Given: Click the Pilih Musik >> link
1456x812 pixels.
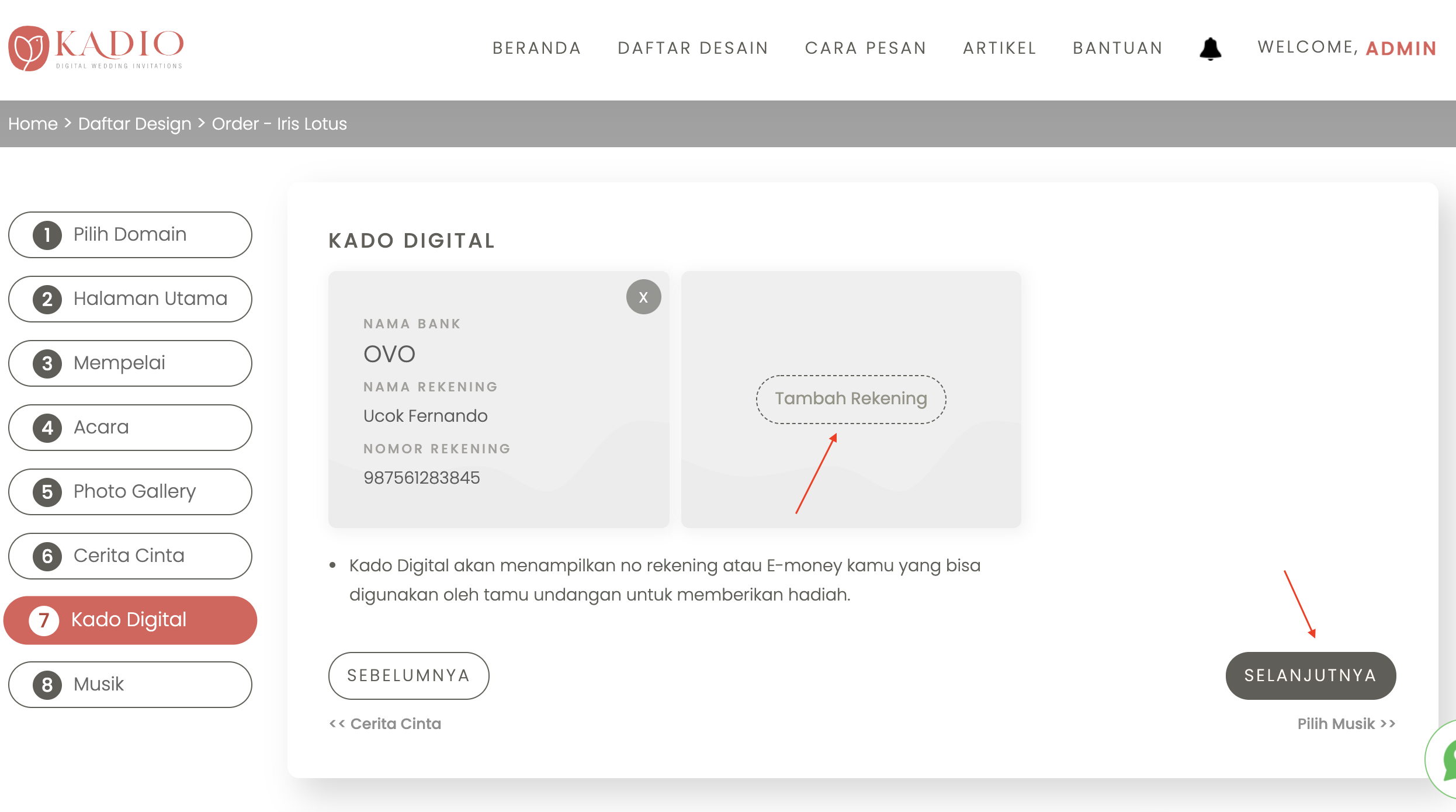Looking at the screenshot, I should pos(1346,724).
